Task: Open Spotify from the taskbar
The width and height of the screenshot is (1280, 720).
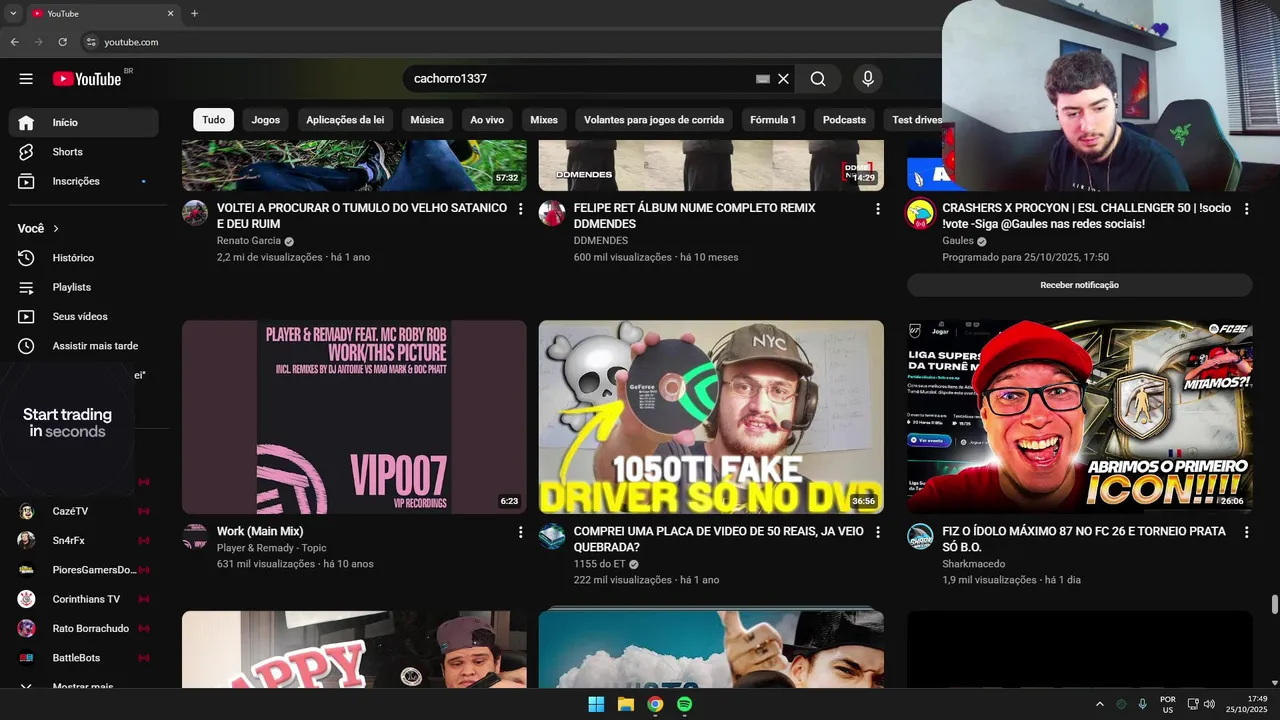Action: tap(684, 704)
